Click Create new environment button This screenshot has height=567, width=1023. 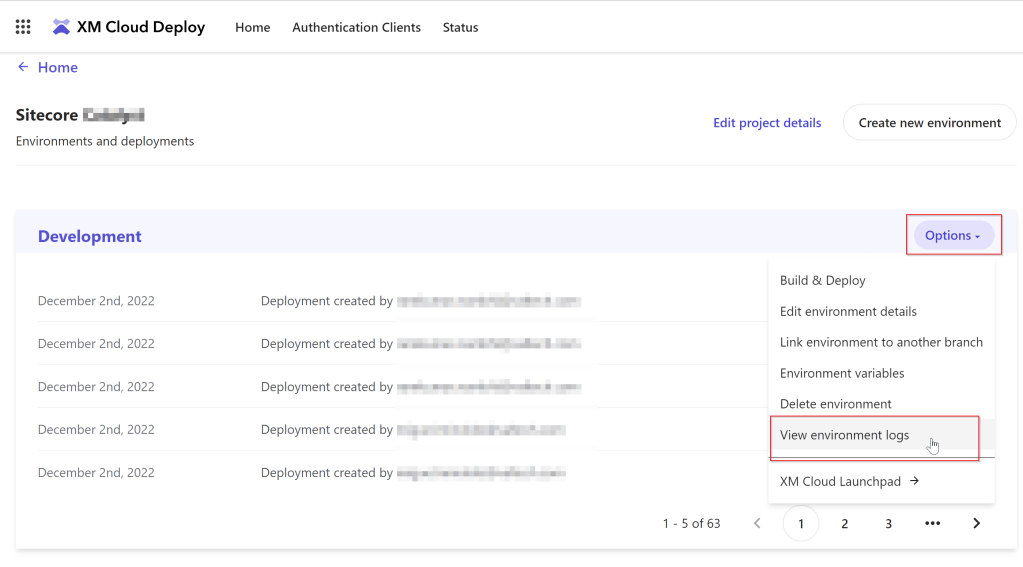[x=929, y=123]
